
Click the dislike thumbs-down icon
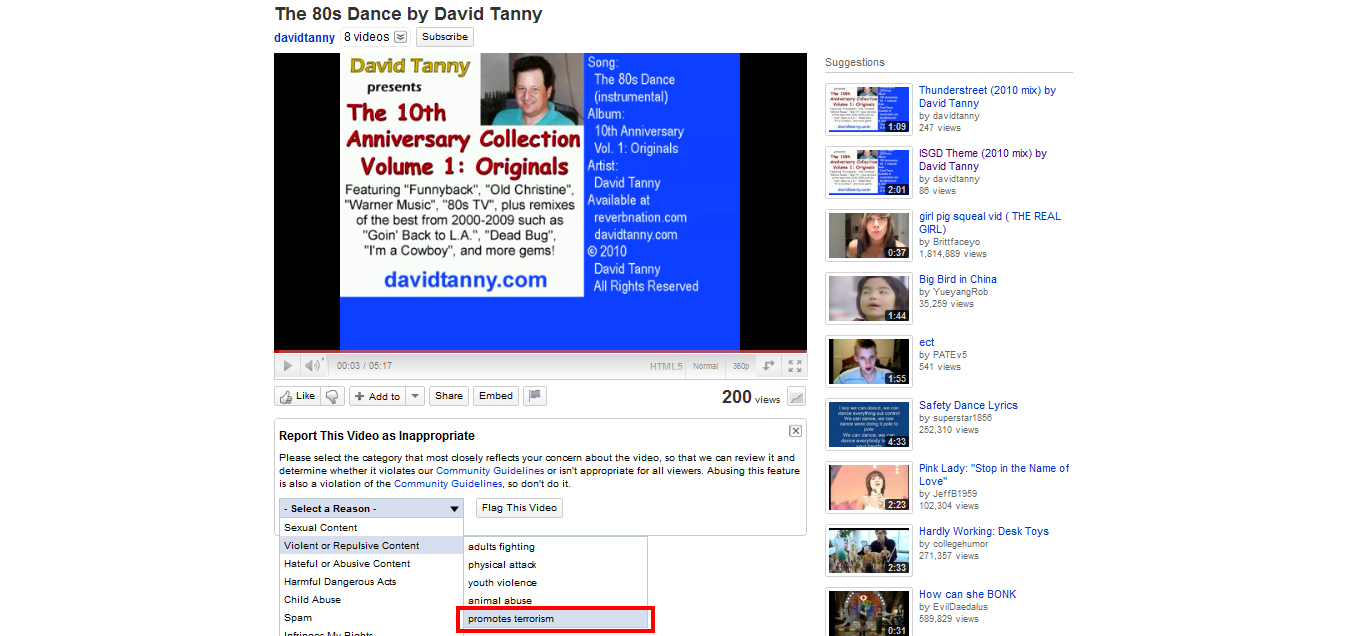(x=333, y=396)
